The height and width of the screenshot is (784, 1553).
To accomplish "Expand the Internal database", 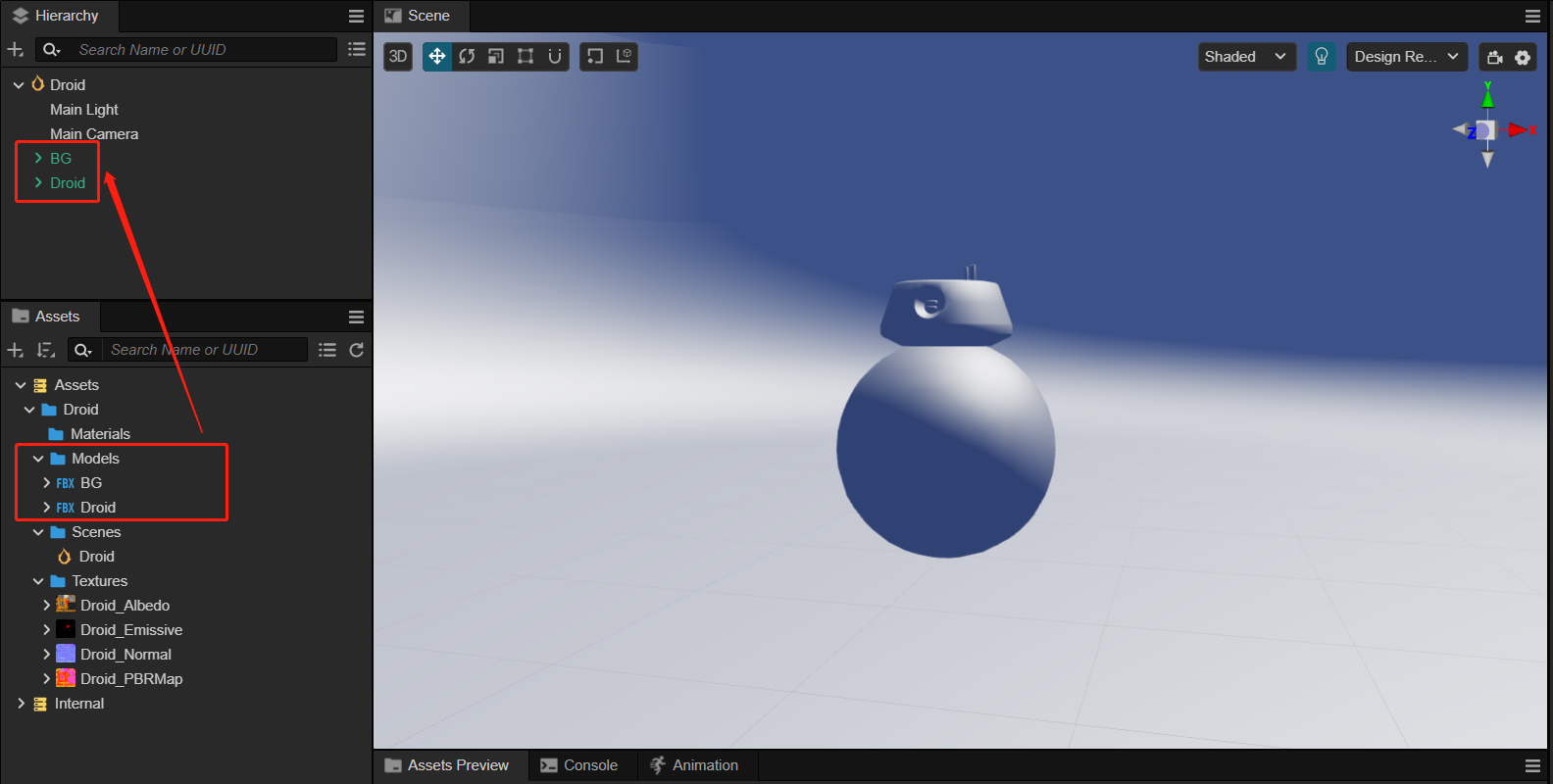I will pyautogui.click(x=21, y=704).
